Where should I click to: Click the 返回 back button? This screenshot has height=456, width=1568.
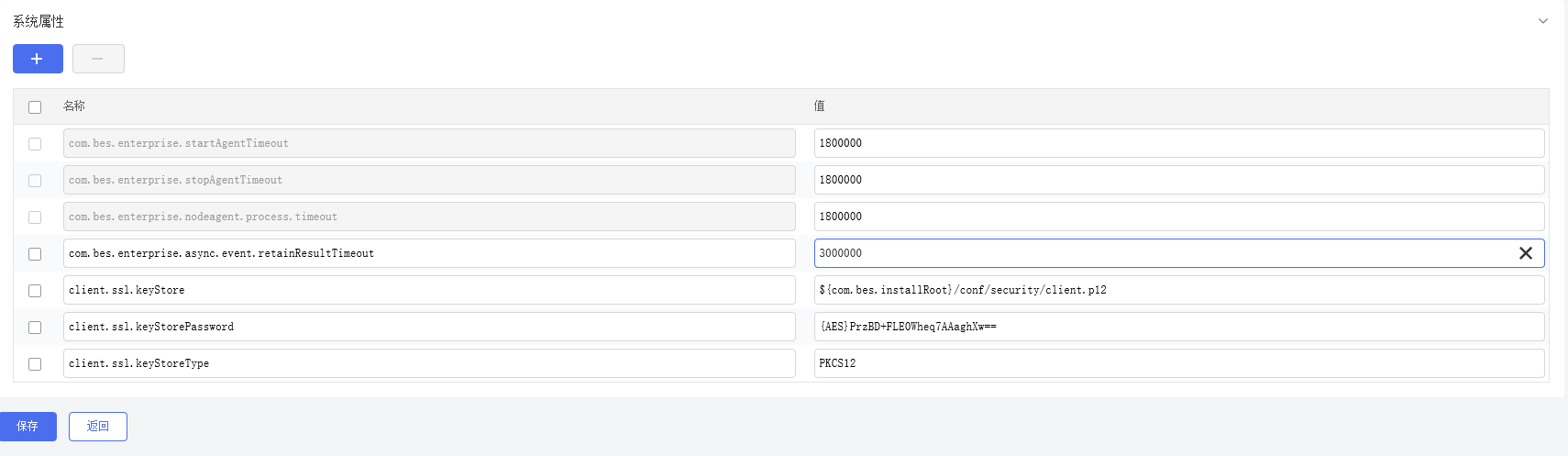(x=98, y=427)
